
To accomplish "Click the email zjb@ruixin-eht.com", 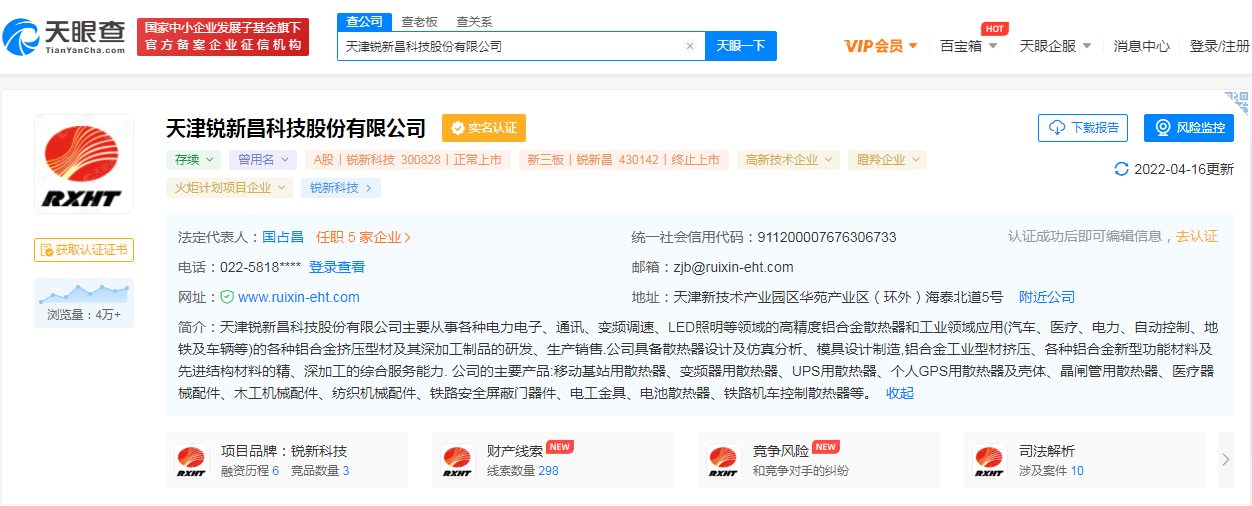I will (733, 267).
